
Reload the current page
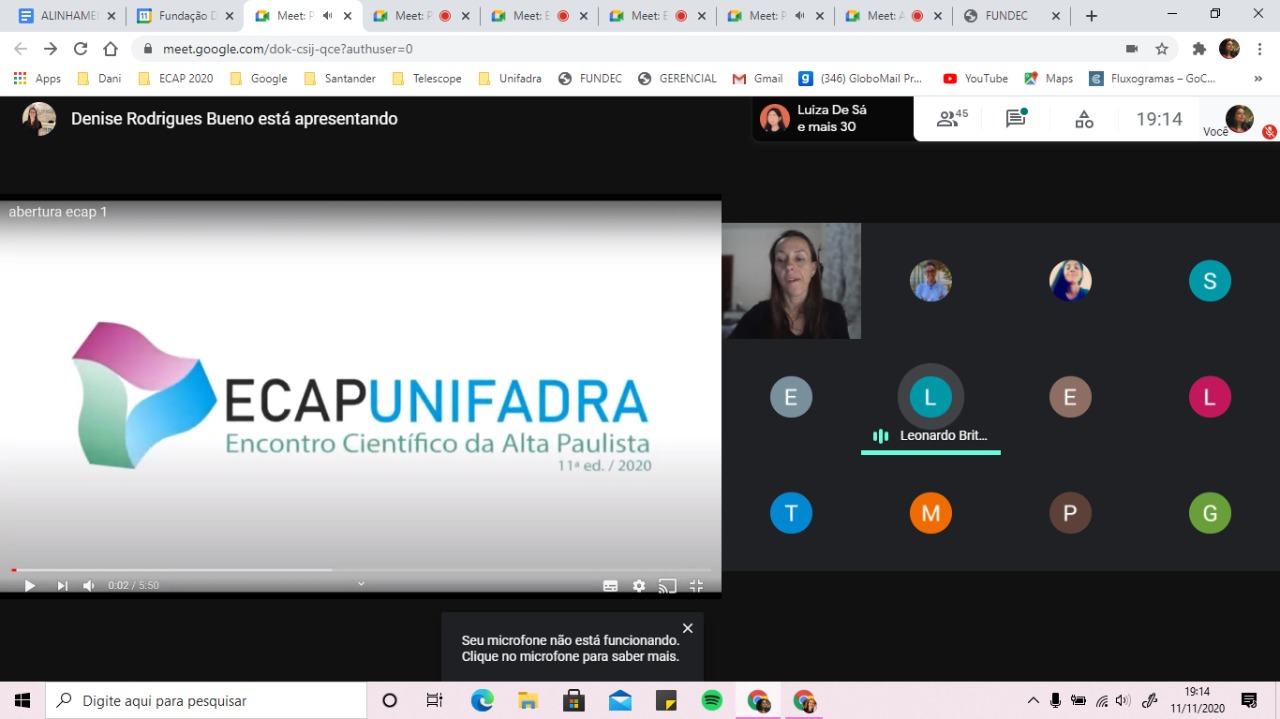81,49
